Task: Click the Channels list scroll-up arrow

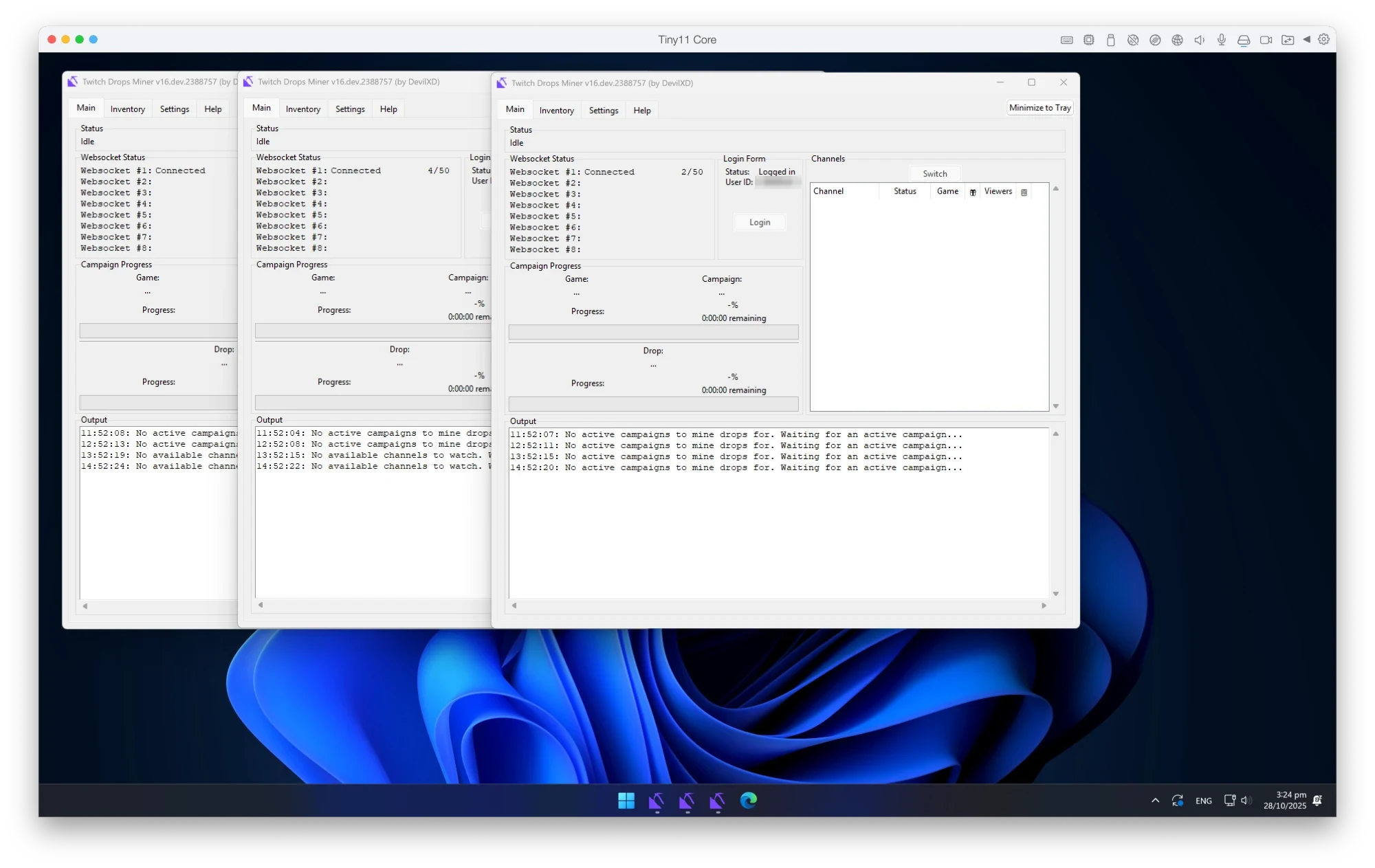Action: click(1055, 188)
